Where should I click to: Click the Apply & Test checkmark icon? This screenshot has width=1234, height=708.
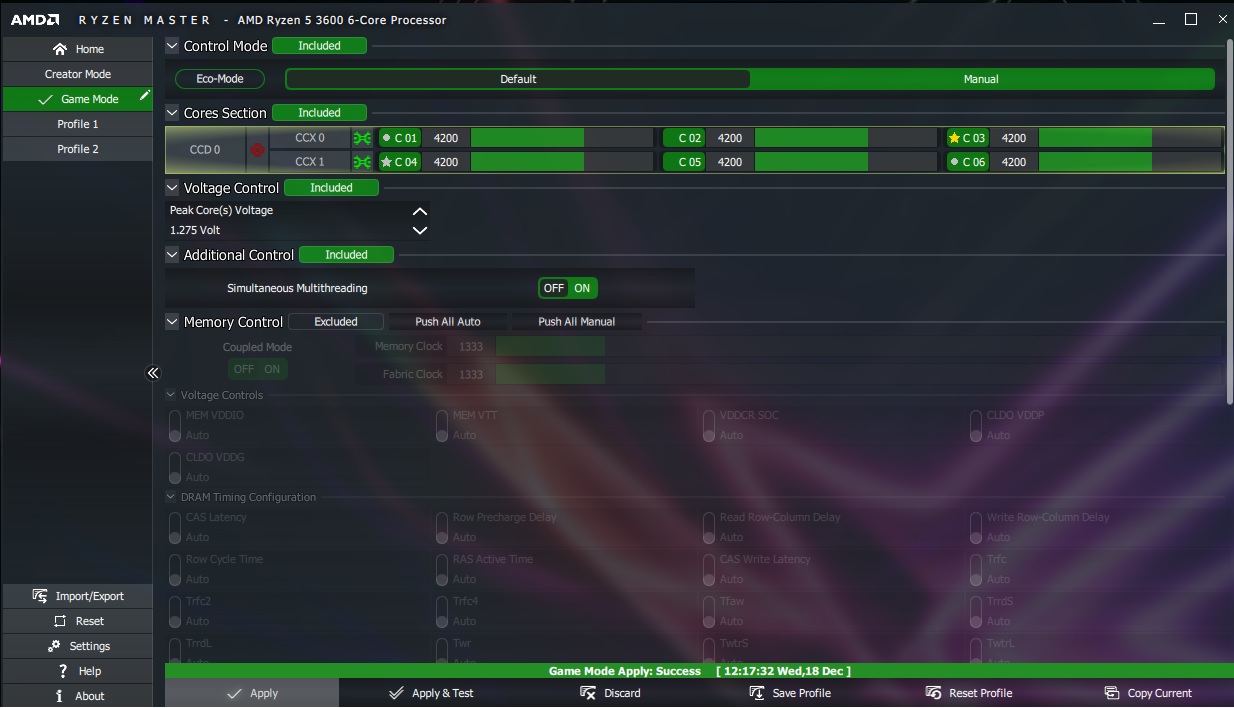coord(397,693)
